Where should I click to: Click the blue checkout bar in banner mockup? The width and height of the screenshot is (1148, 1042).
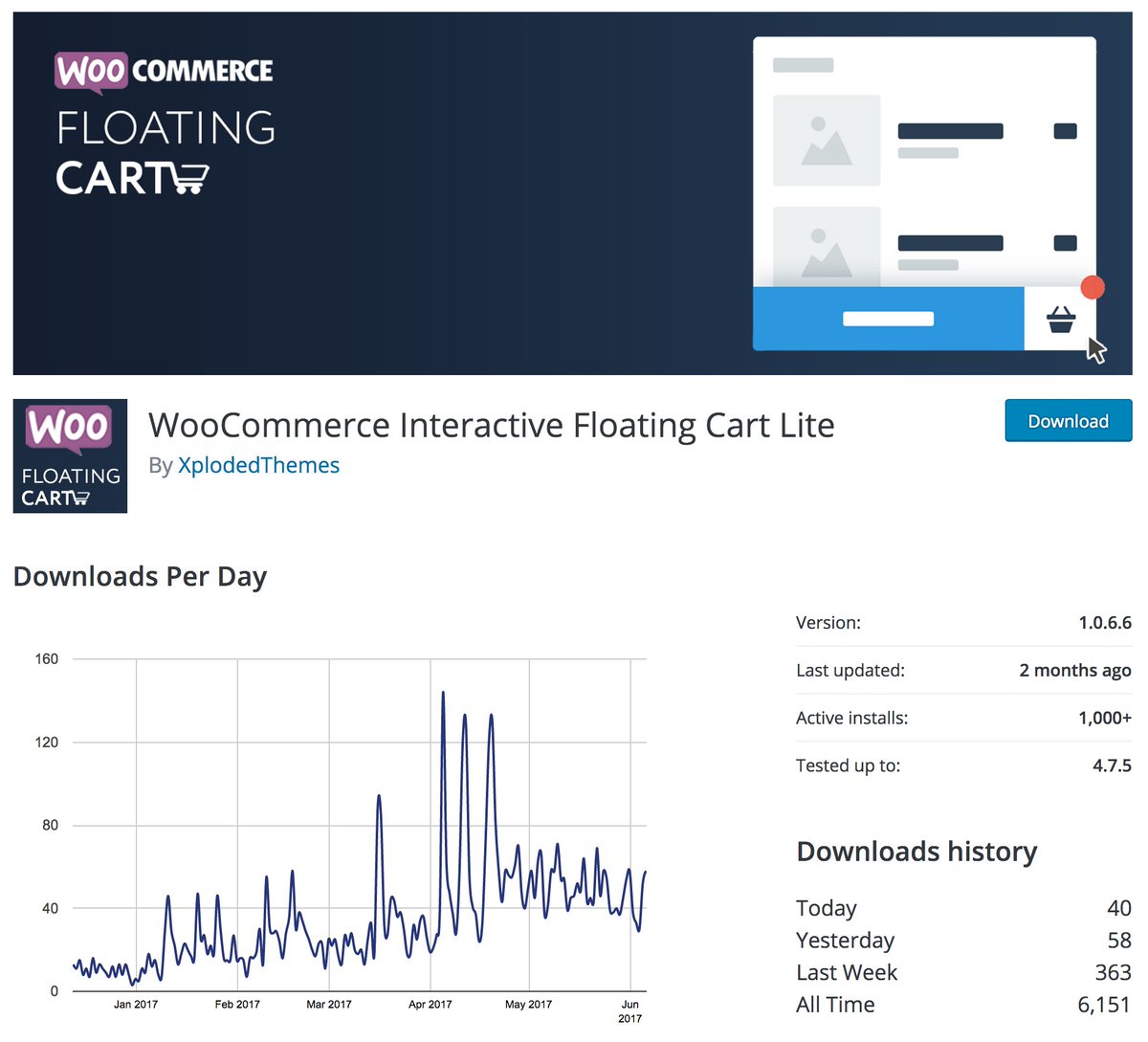point(888,319)
